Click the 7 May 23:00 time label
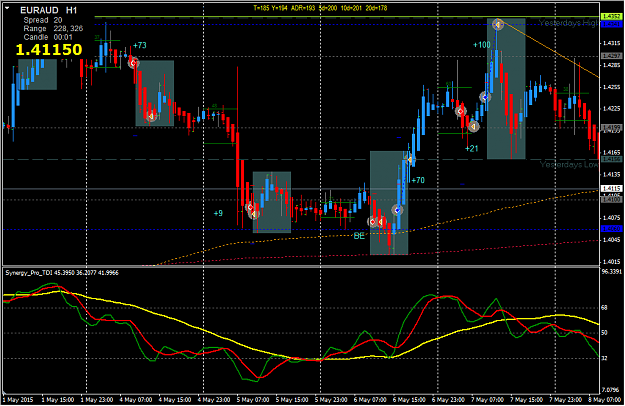This screenshot has height=406, width=625. point(566,400)
